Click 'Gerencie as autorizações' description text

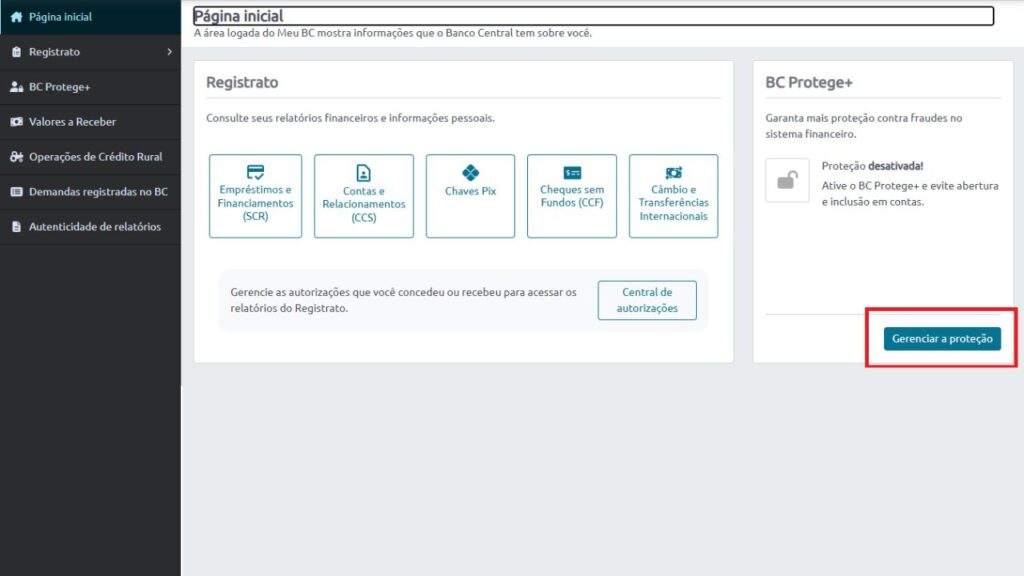click(x=404, y=300)
